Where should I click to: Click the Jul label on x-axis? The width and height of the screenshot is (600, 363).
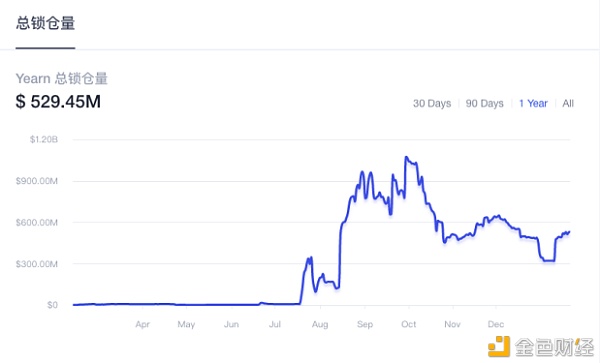(275, 324)
